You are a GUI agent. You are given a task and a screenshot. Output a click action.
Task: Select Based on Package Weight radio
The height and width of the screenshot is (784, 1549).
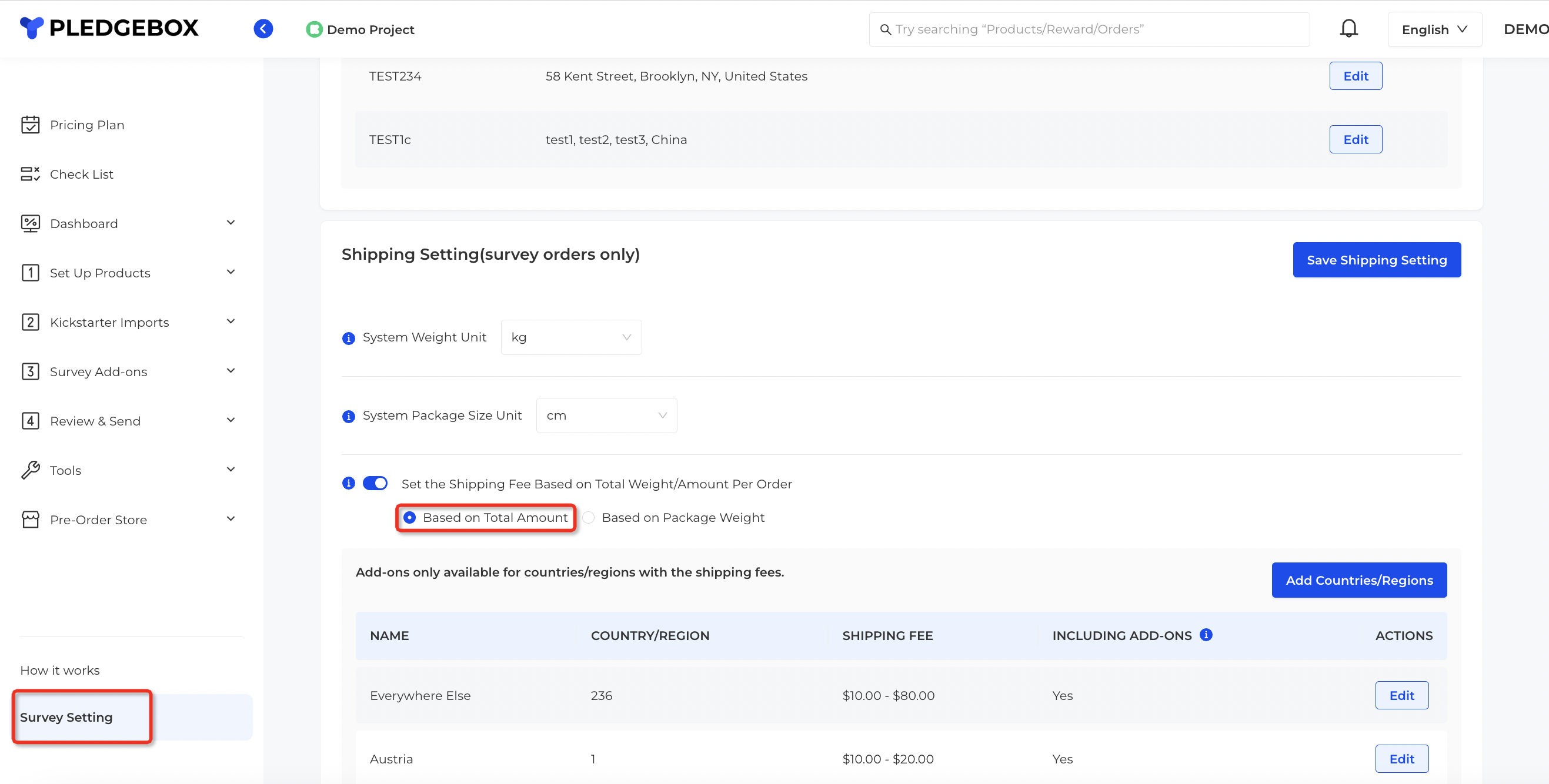point(589,517)
